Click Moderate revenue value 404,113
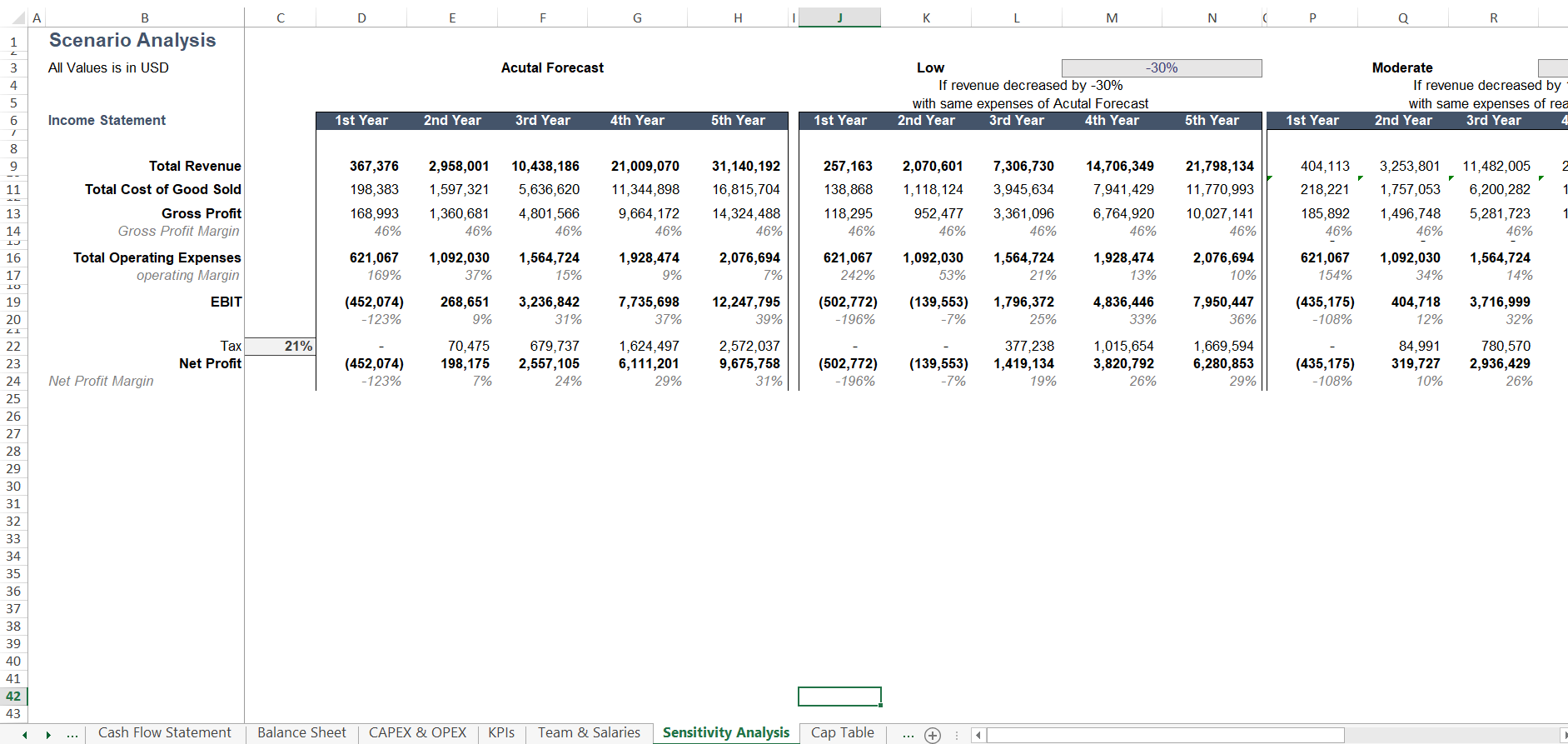 coord(1325,166)
